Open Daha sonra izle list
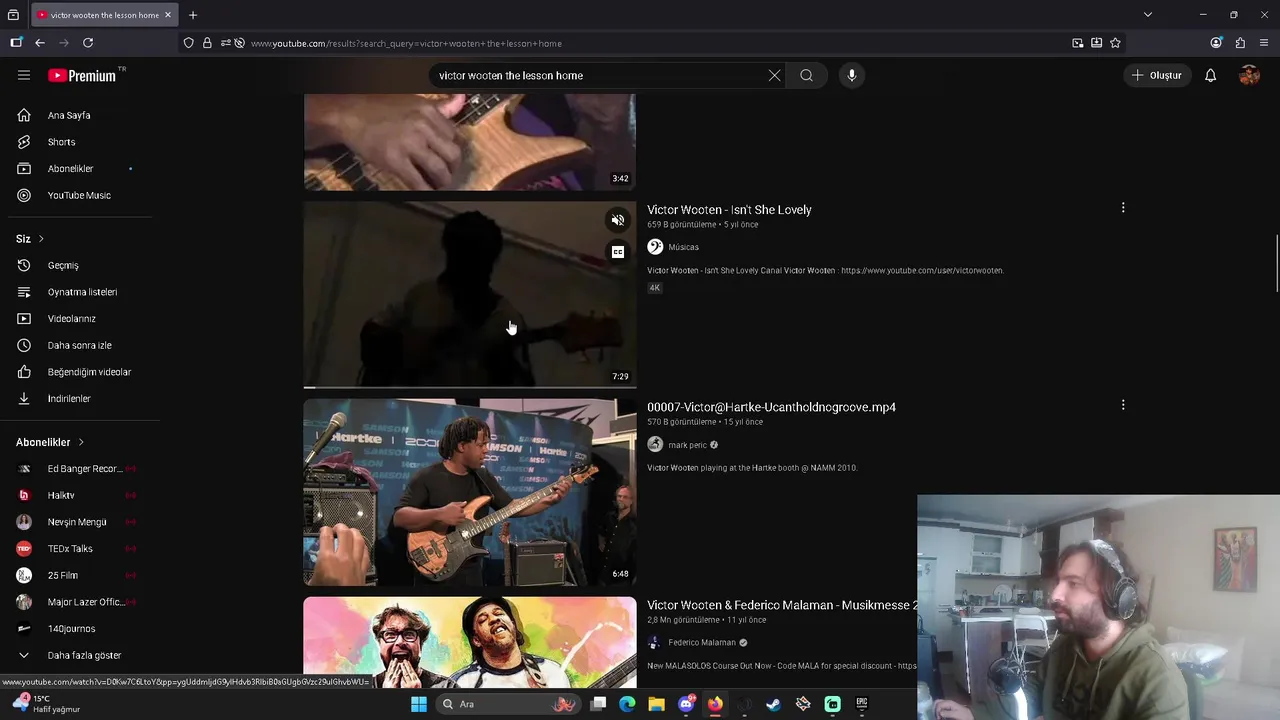This screenshot has width=1280, height=720. (80, 345)
